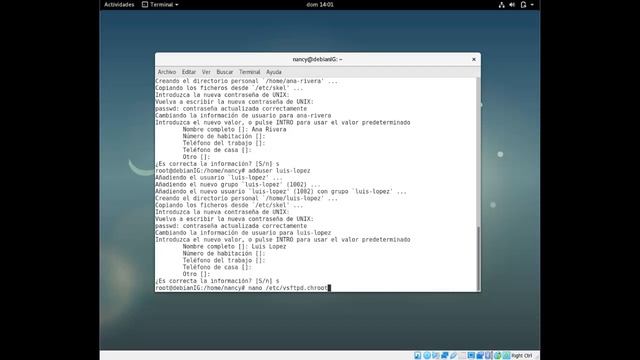Click the nancy@debianIG window title
Viewport: 640px width, 360px height.
tap(318, 60)
